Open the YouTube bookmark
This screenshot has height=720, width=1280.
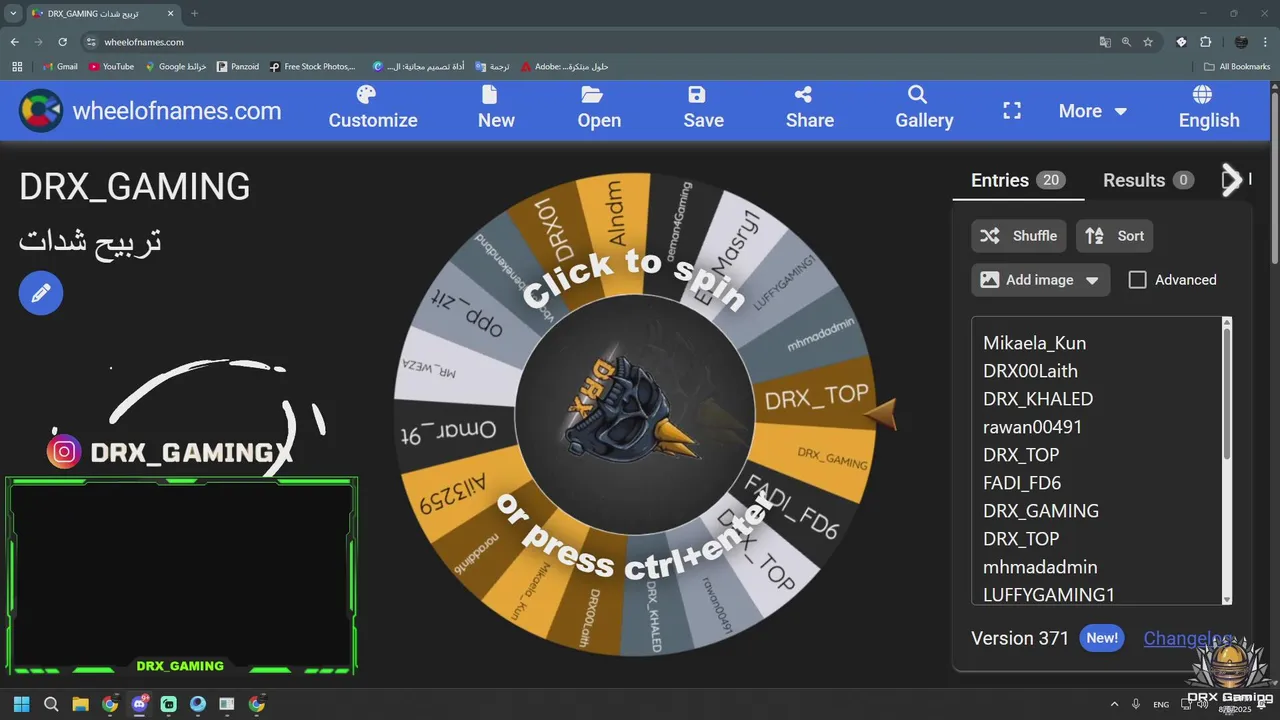[111, 67]
